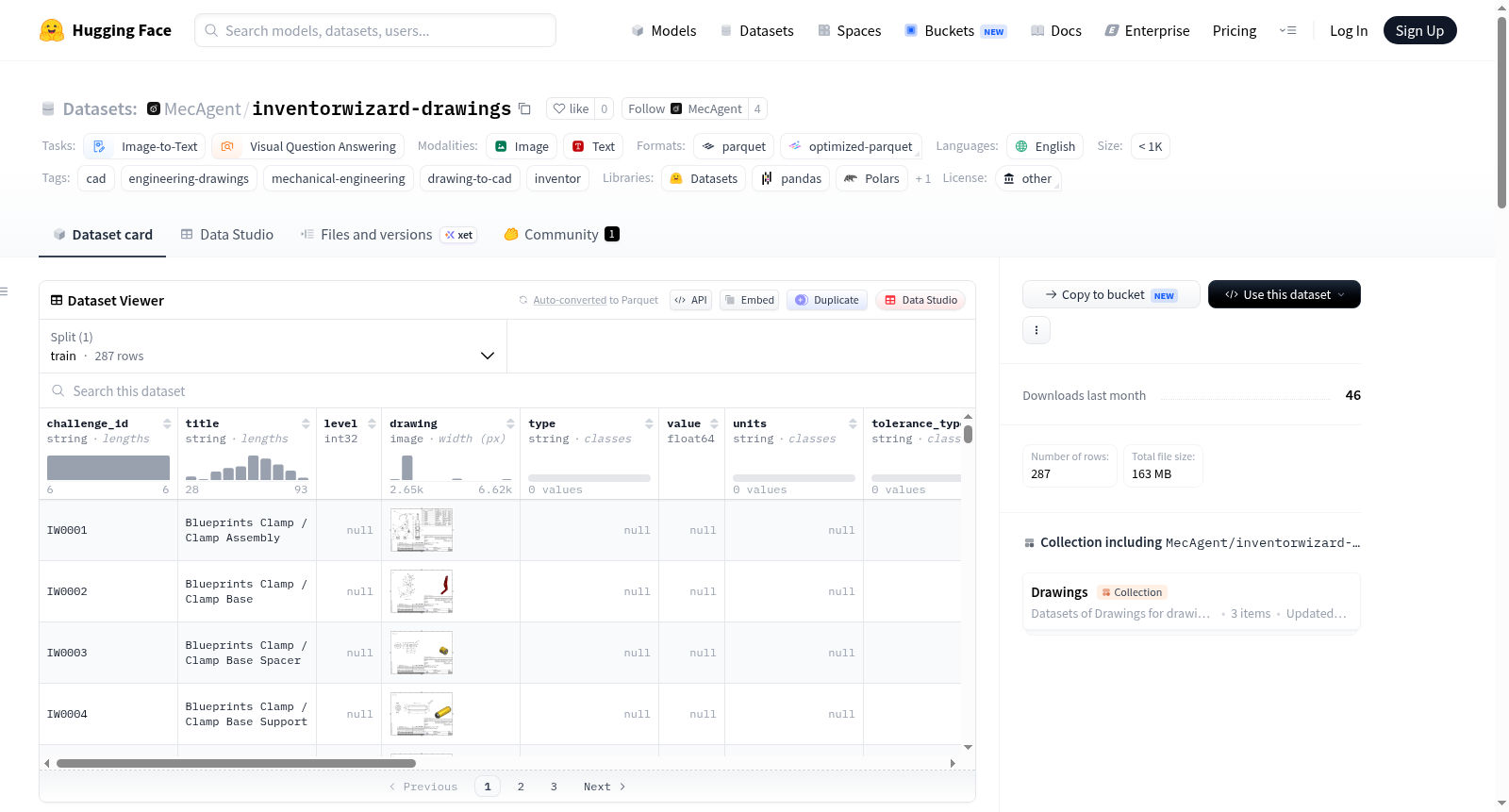Sort the type column
The image size is (1509, 812).
click(x=649, y=423)
